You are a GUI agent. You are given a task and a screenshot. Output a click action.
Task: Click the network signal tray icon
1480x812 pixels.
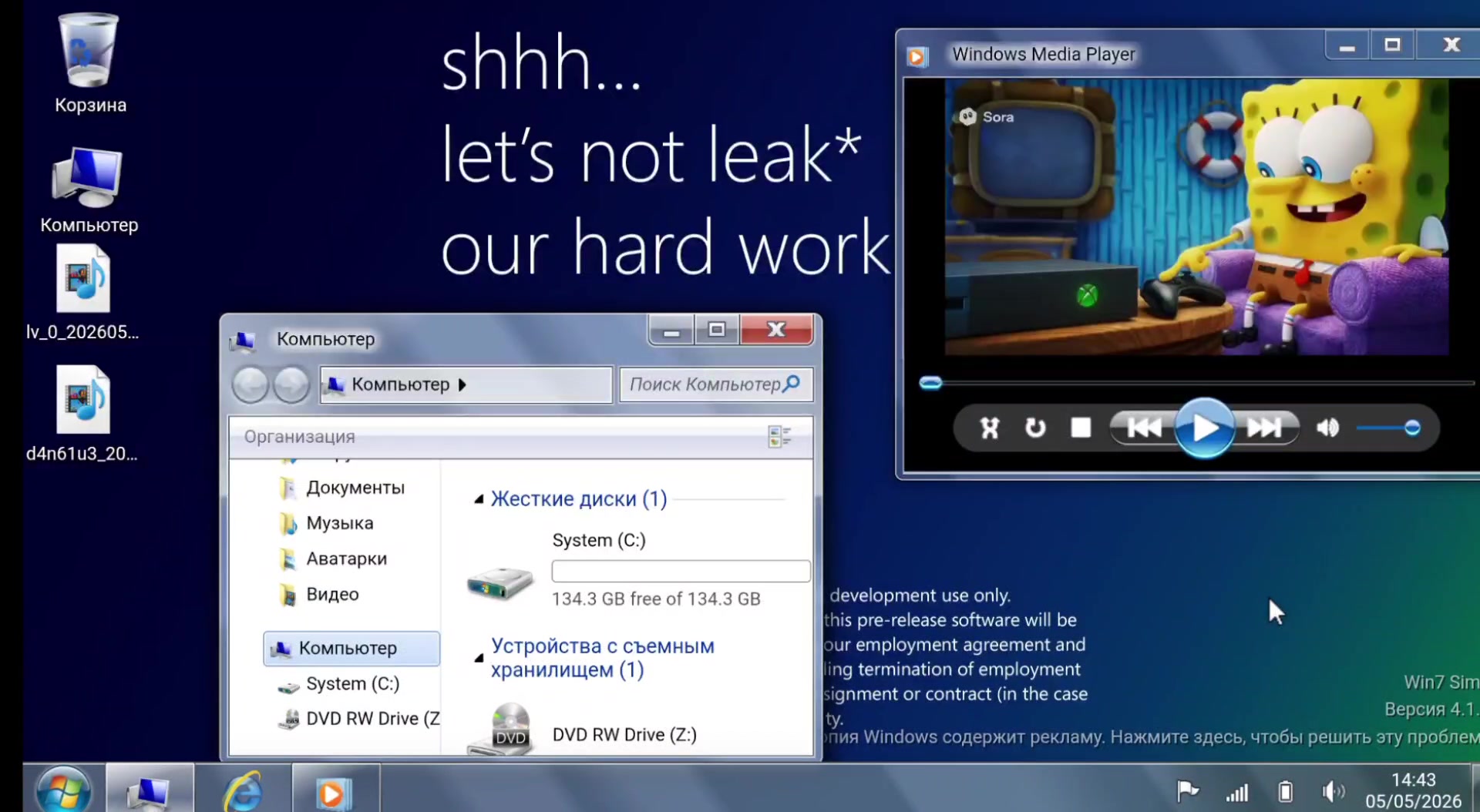coord(1236,792)
